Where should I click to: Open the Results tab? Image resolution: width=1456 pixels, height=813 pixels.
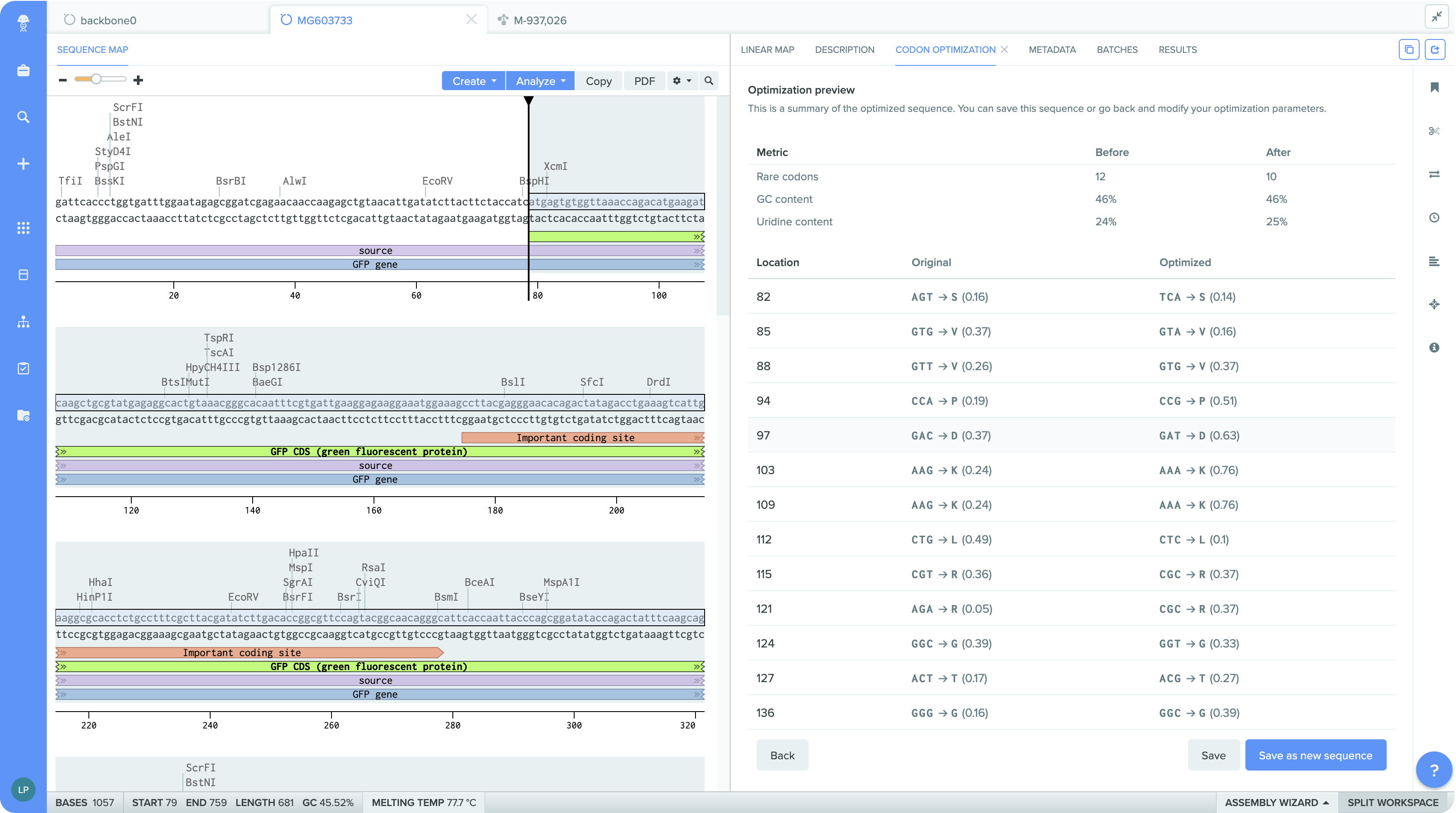(x=1177, y=50)
